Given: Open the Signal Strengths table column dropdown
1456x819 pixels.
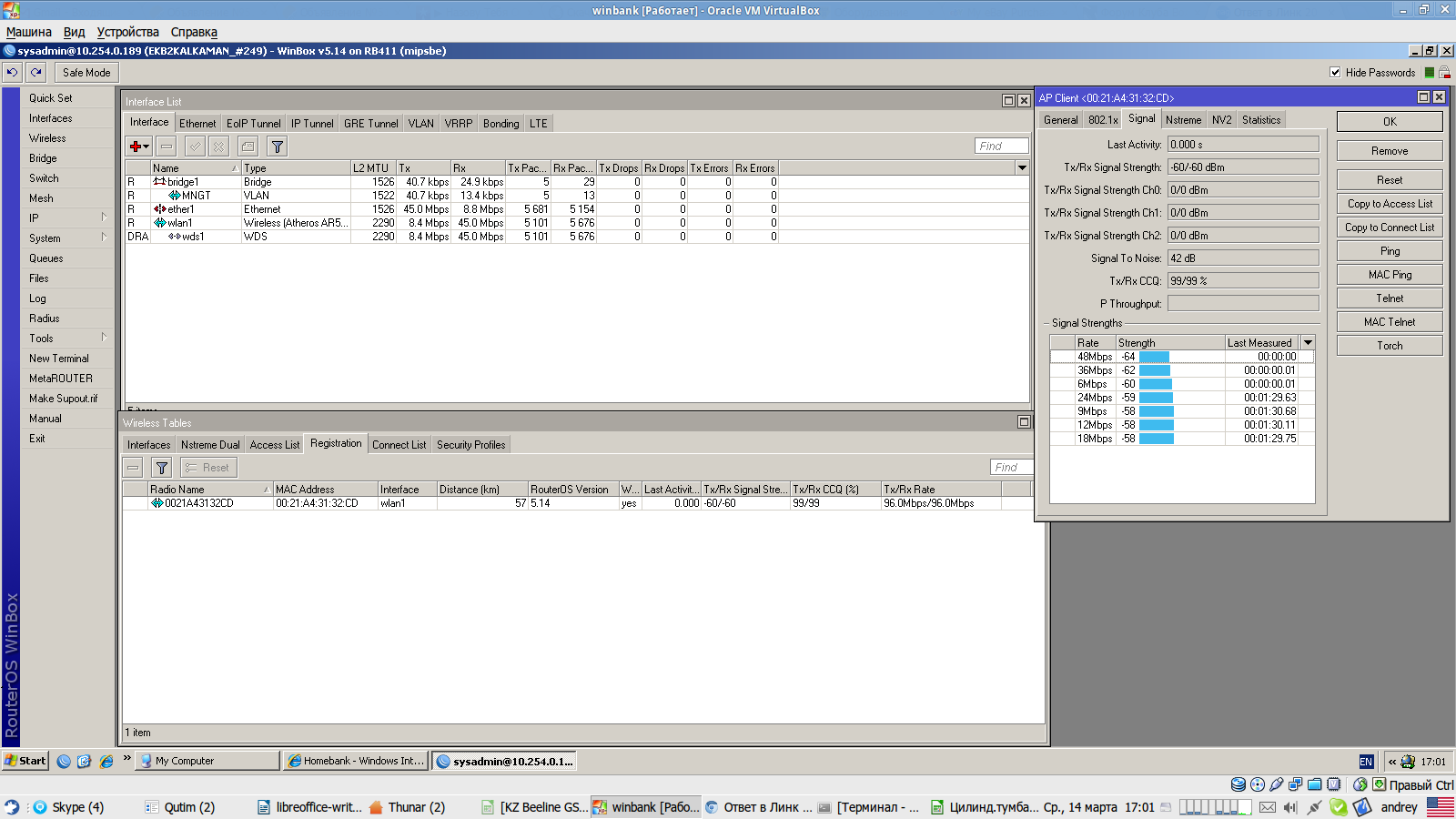Looking at the screenshot, I should (x=1308, y=342).
